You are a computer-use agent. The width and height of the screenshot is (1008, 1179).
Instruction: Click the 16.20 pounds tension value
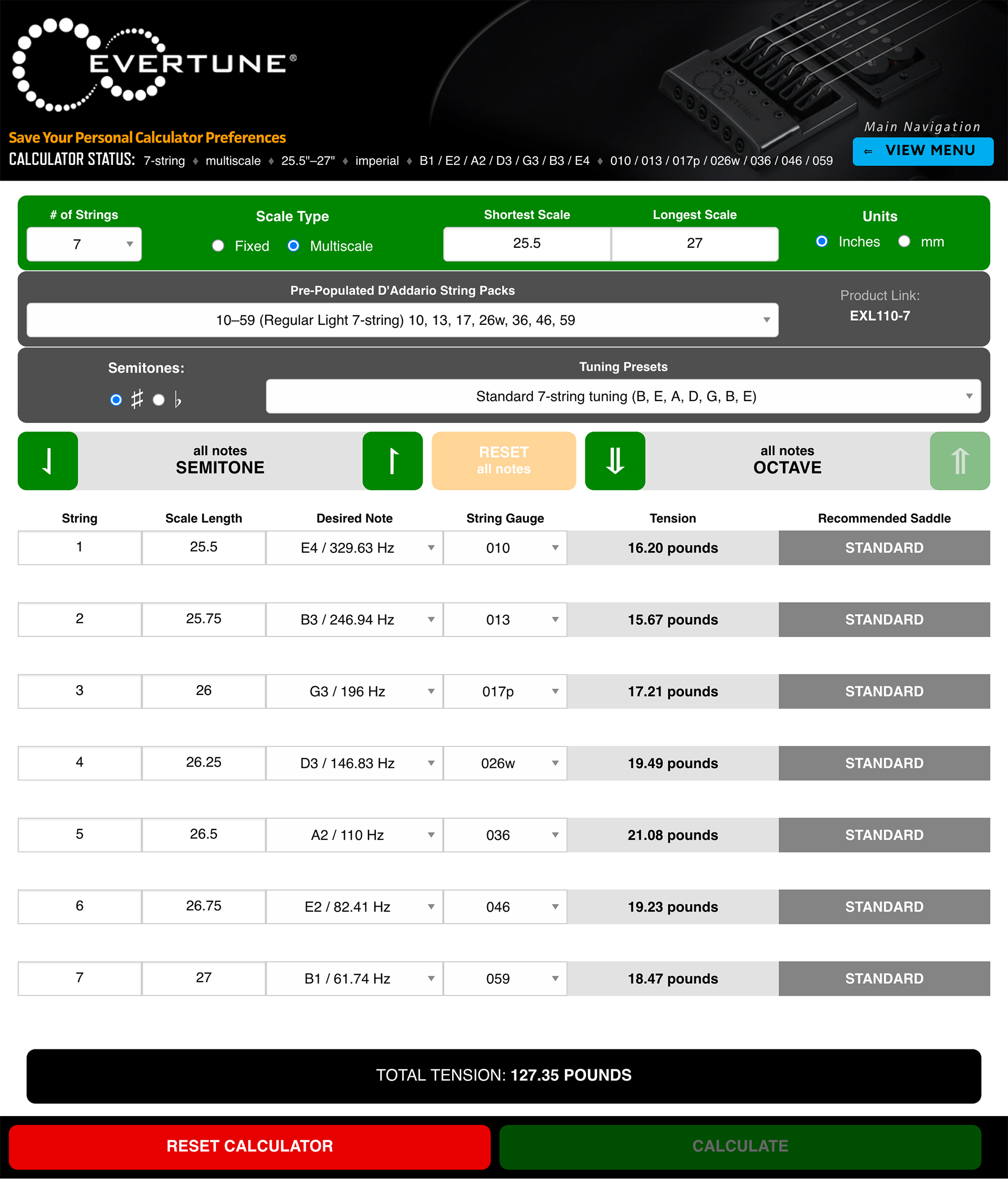[673, 548]
